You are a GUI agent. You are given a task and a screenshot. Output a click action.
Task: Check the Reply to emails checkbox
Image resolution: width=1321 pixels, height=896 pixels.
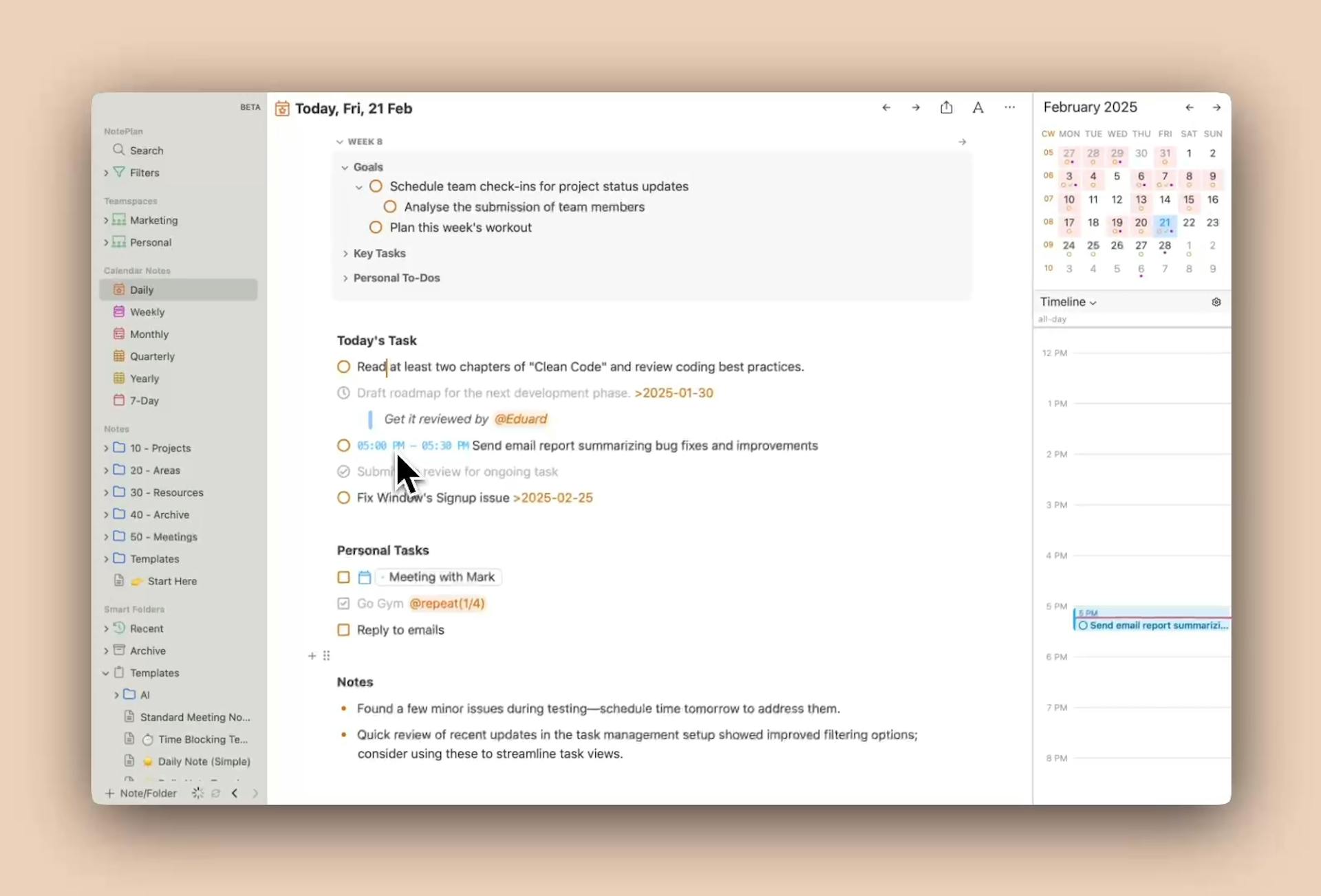[343, 630]
